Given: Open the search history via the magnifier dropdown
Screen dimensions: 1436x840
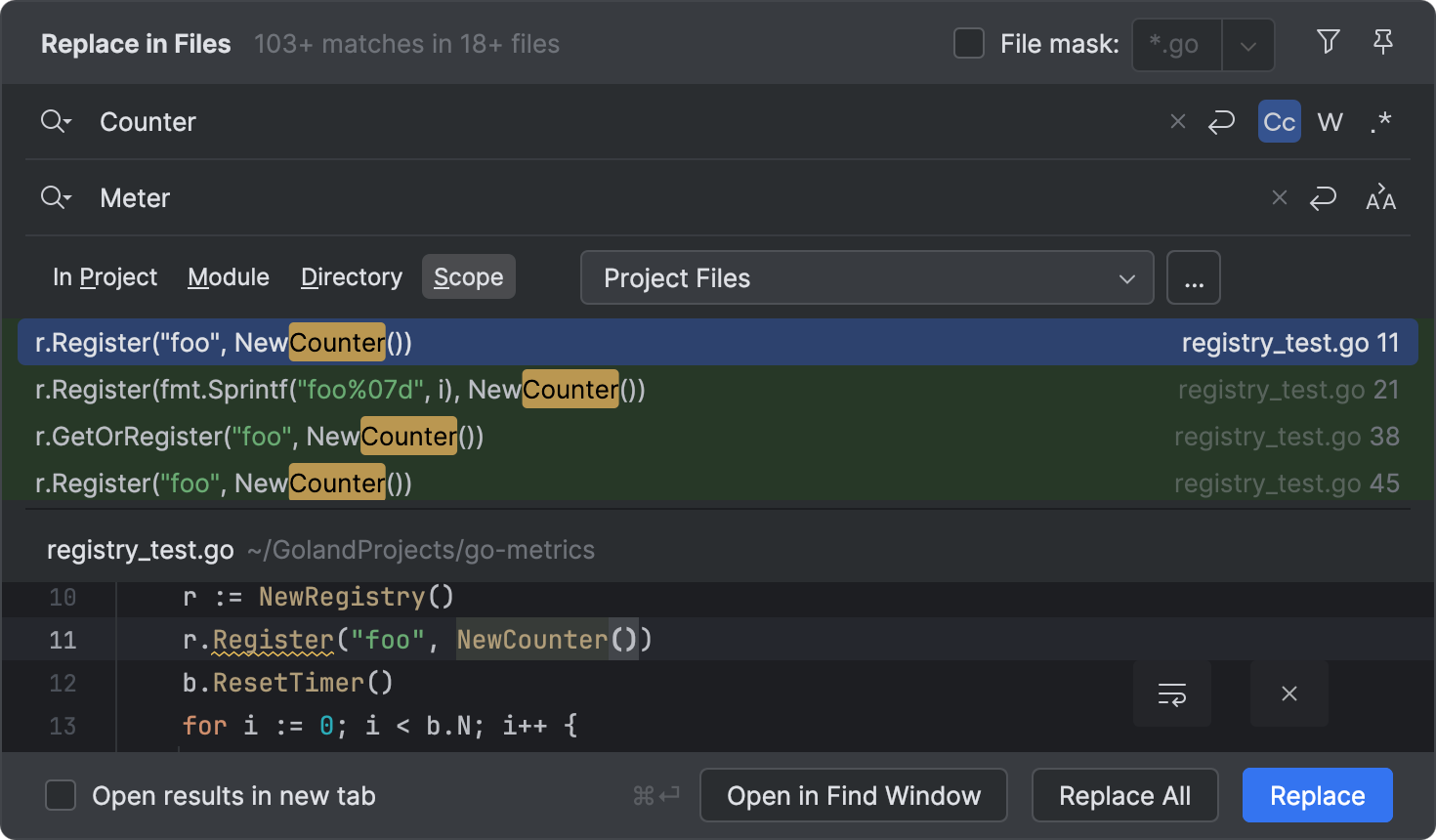Looking at the screenshot, I should (56, 121).
